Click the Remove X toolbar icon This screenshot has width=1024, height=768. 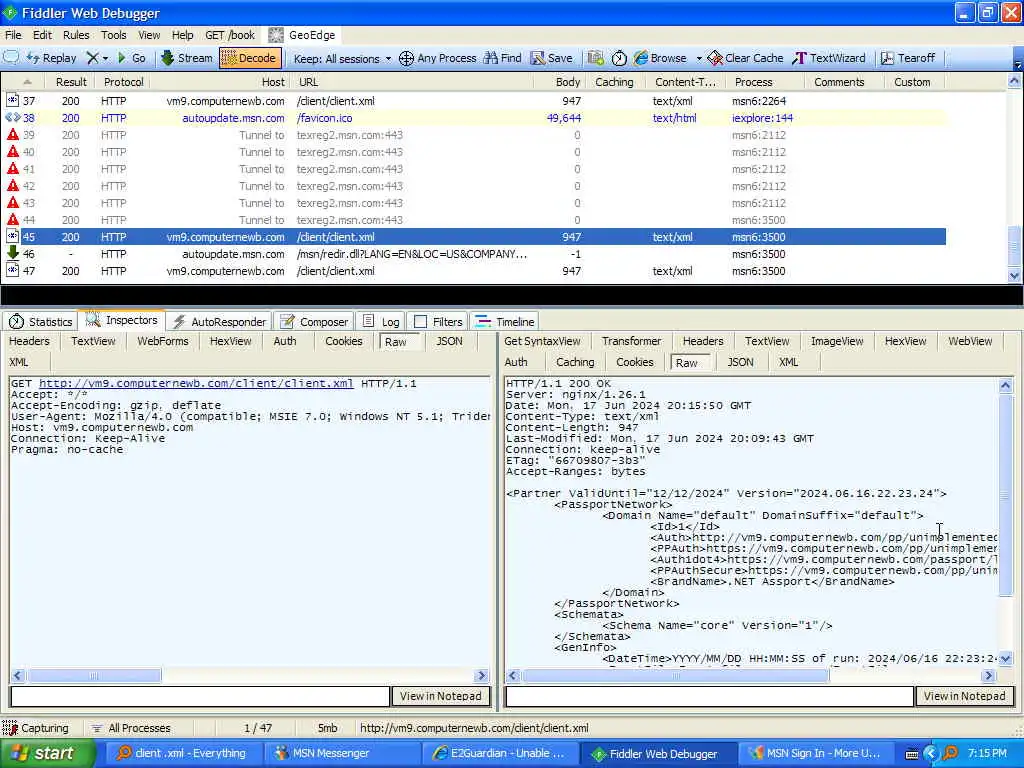coord(93,58)
